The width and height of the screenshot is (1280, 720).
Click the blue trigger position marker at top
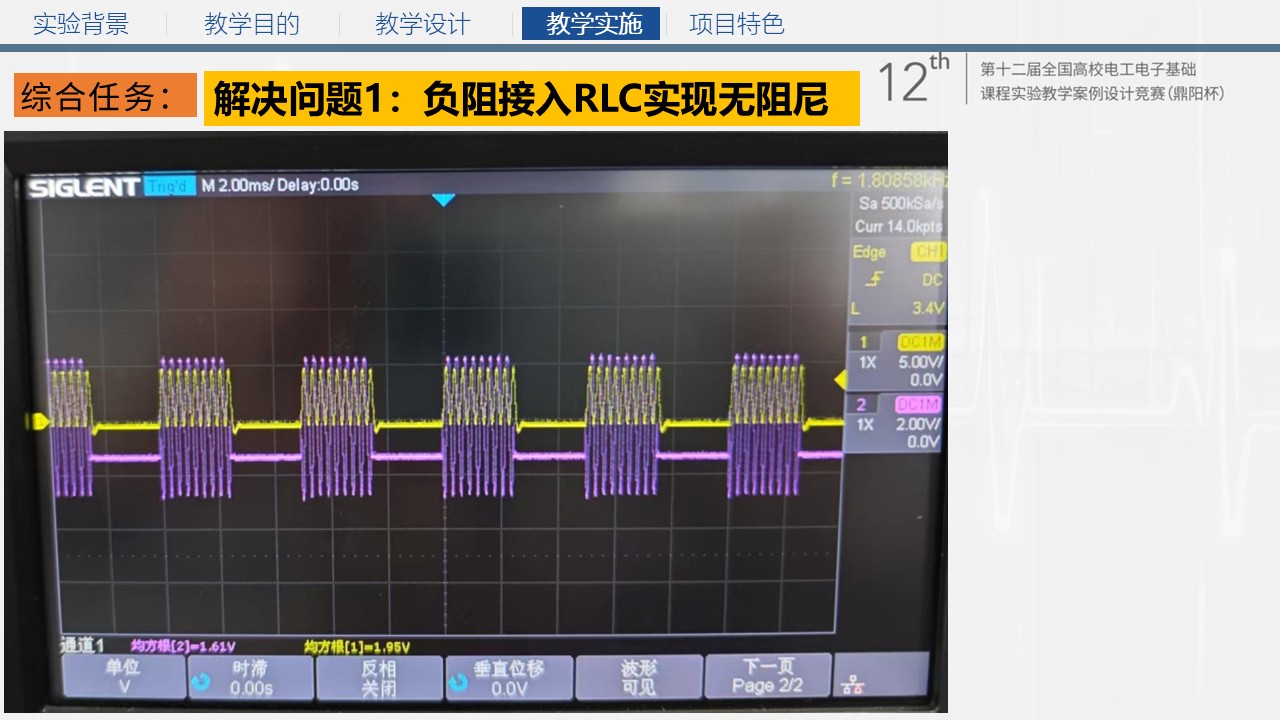(443, 200)
